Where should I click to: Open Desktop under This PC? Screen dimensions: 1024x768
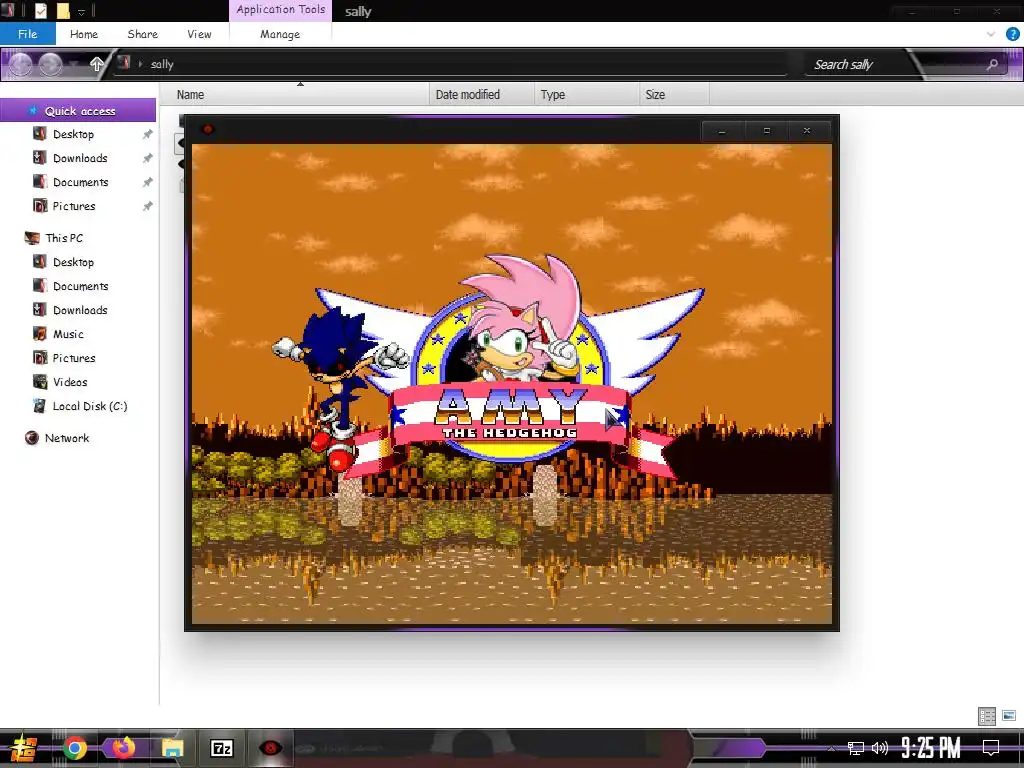73,263
